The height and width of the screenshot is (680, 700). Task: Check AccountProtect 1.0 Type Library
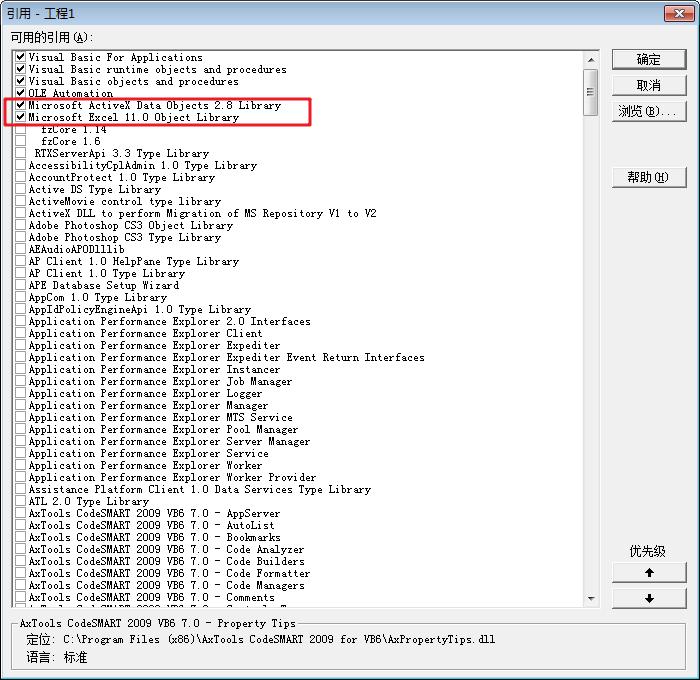point(21,177)
